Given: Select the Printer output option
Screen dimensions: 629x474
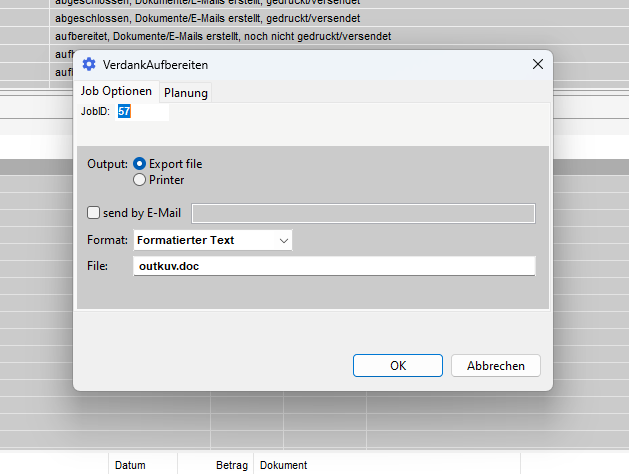Looking at the screenshot, I should point(140,180).
